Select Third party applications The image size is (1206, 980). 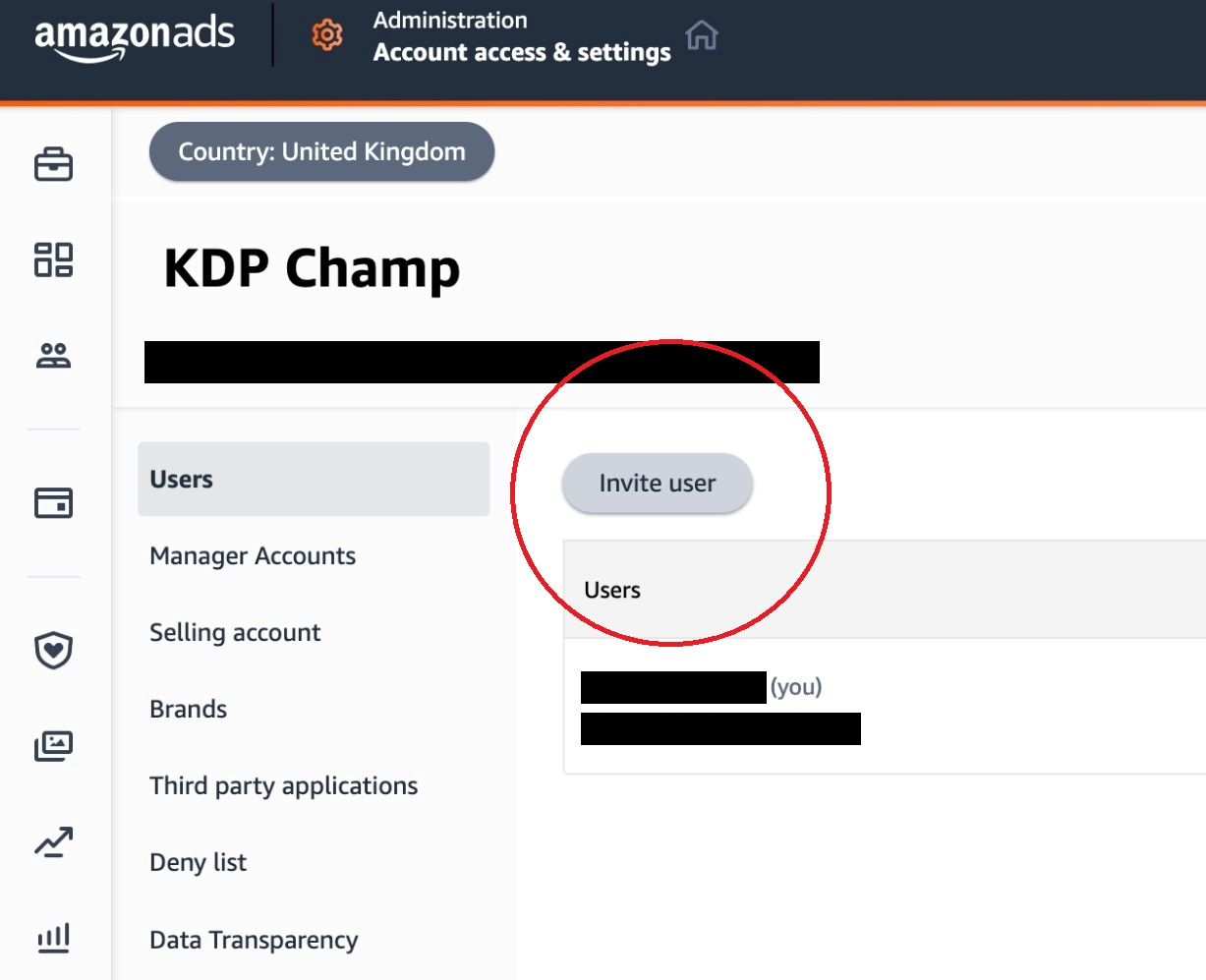coord(283,785)
